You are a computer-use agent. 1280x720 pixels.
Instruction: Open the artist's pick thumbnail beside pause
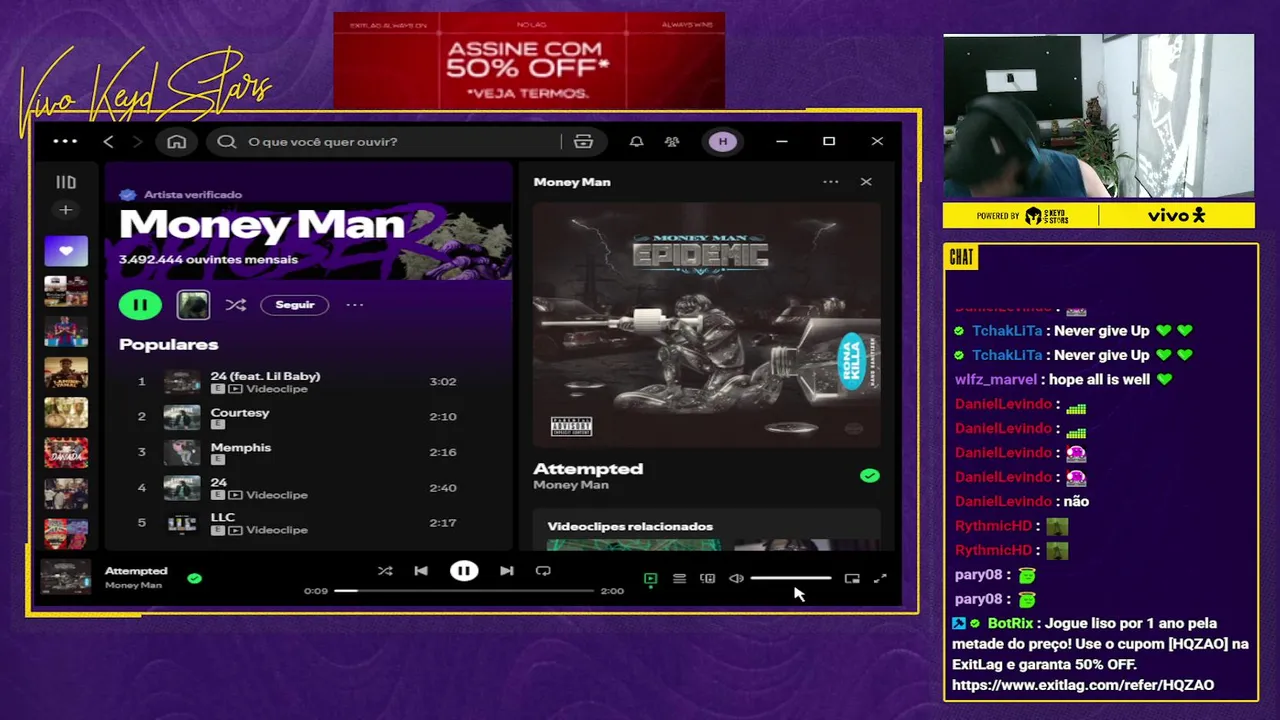tap(193, 305)
